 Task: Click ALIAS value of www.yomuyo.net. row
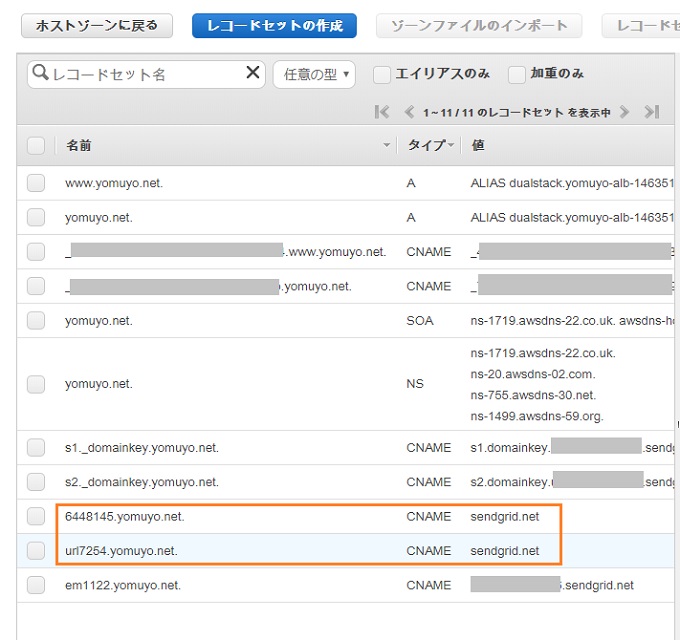click(572, 183)
